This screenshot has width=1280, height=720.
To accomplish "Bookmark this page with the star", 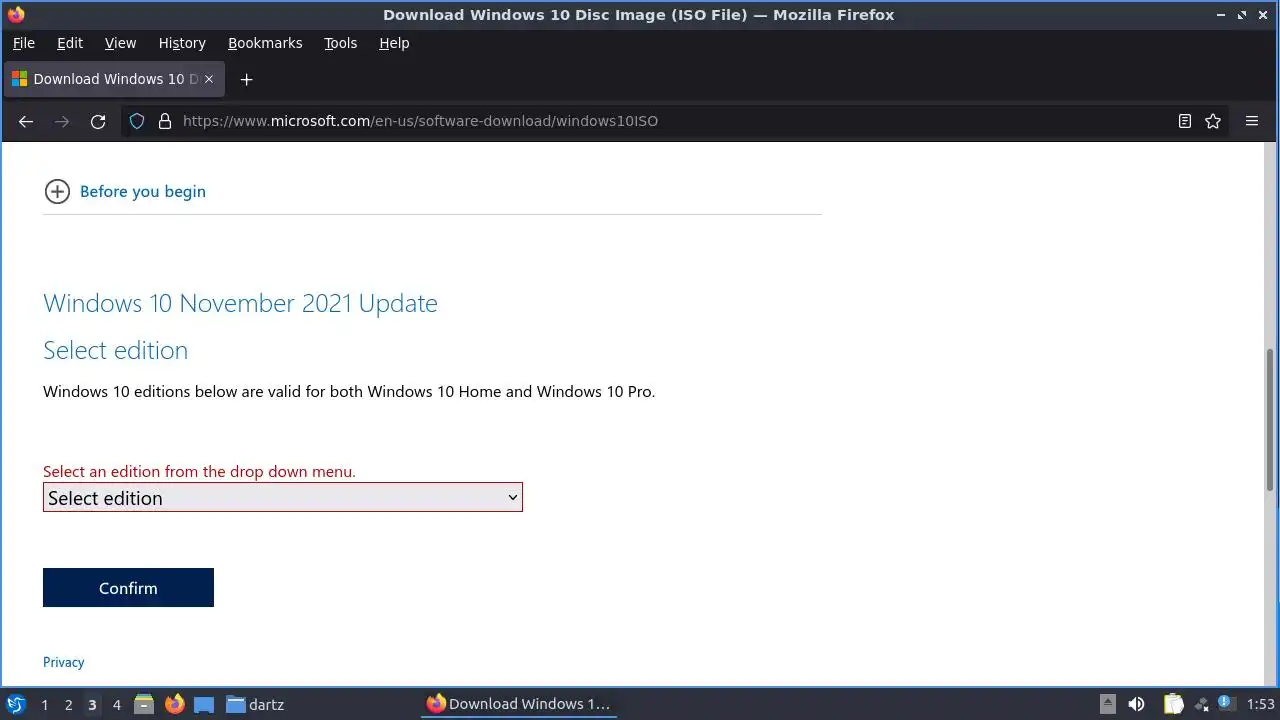I will [1213, 121].
